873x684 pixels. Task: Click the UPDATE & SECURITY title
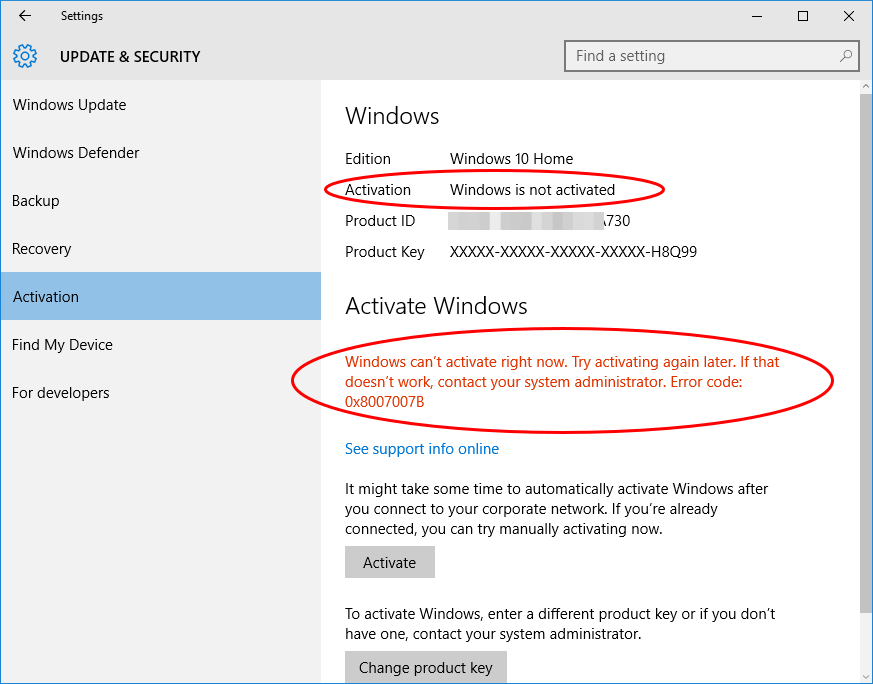pos(130,57)
